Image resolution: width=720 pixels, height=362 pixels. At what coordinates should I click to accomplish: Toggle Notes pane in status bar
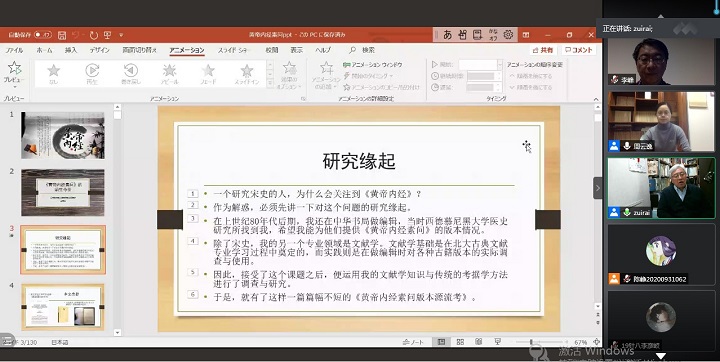coord(413,342)
